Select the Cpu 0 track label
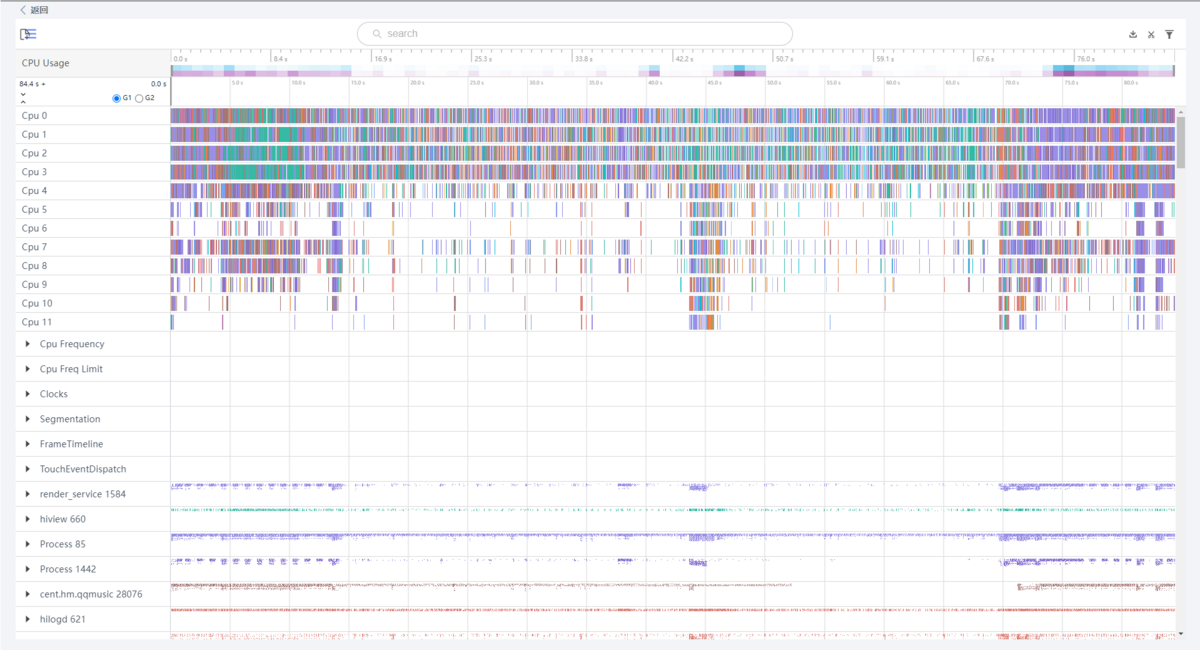The image size is (1200, 650). (x=35, y=116)
